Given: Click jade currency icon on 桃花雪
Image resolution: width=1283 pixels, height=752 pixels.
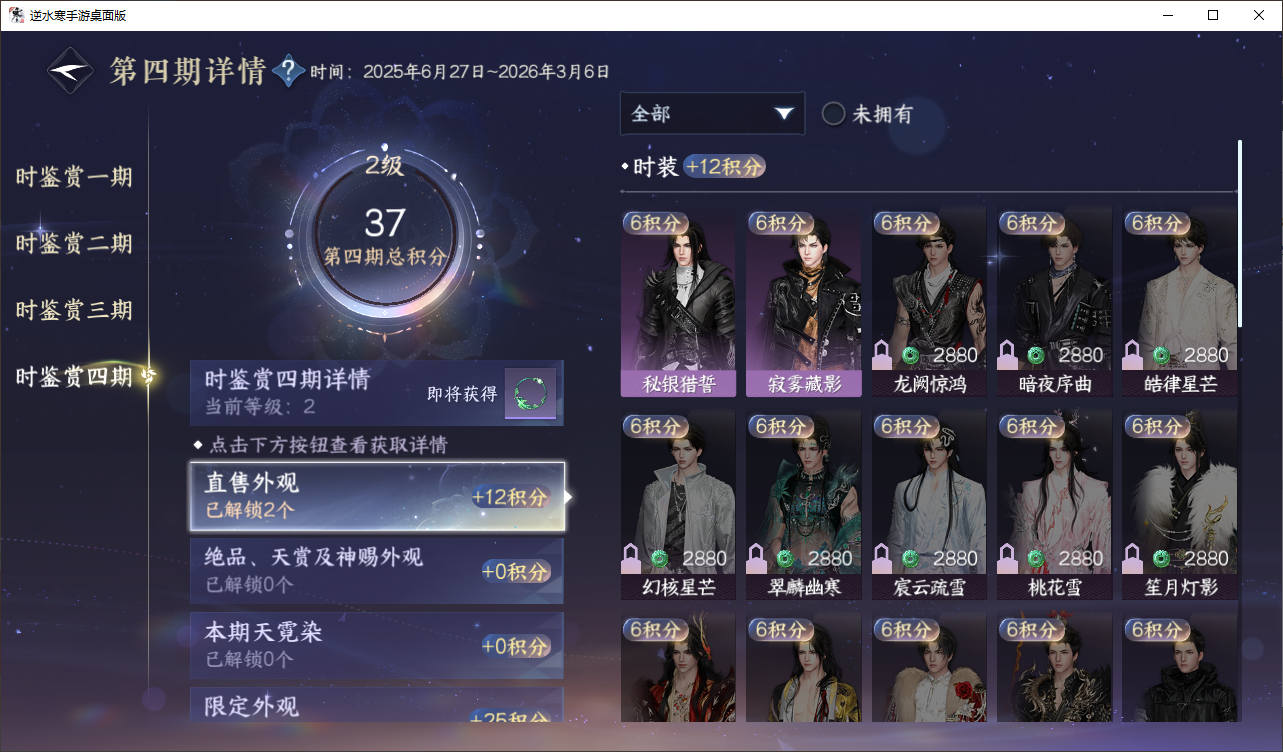Looking at the screenshot, I should (x=1036, y=558).
